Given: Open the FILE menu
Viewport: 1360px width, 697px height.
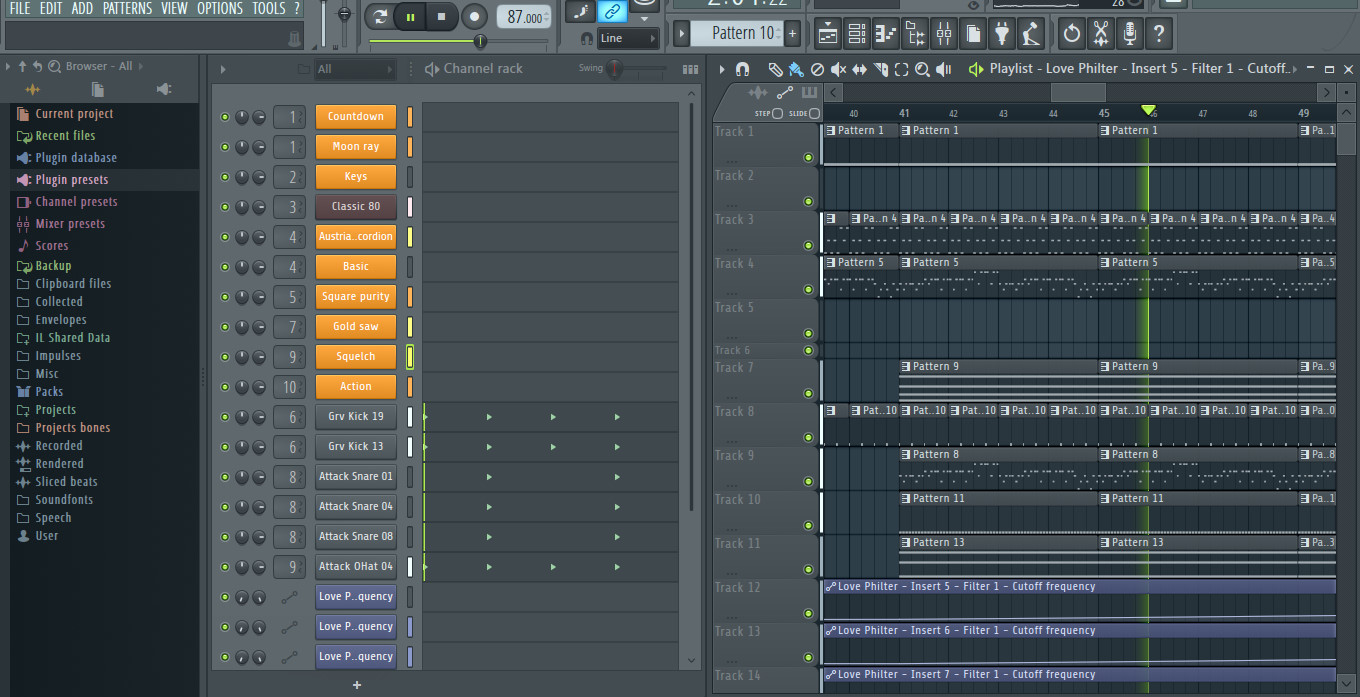Looking at the screenshot, I should click(x=20, y=8).
